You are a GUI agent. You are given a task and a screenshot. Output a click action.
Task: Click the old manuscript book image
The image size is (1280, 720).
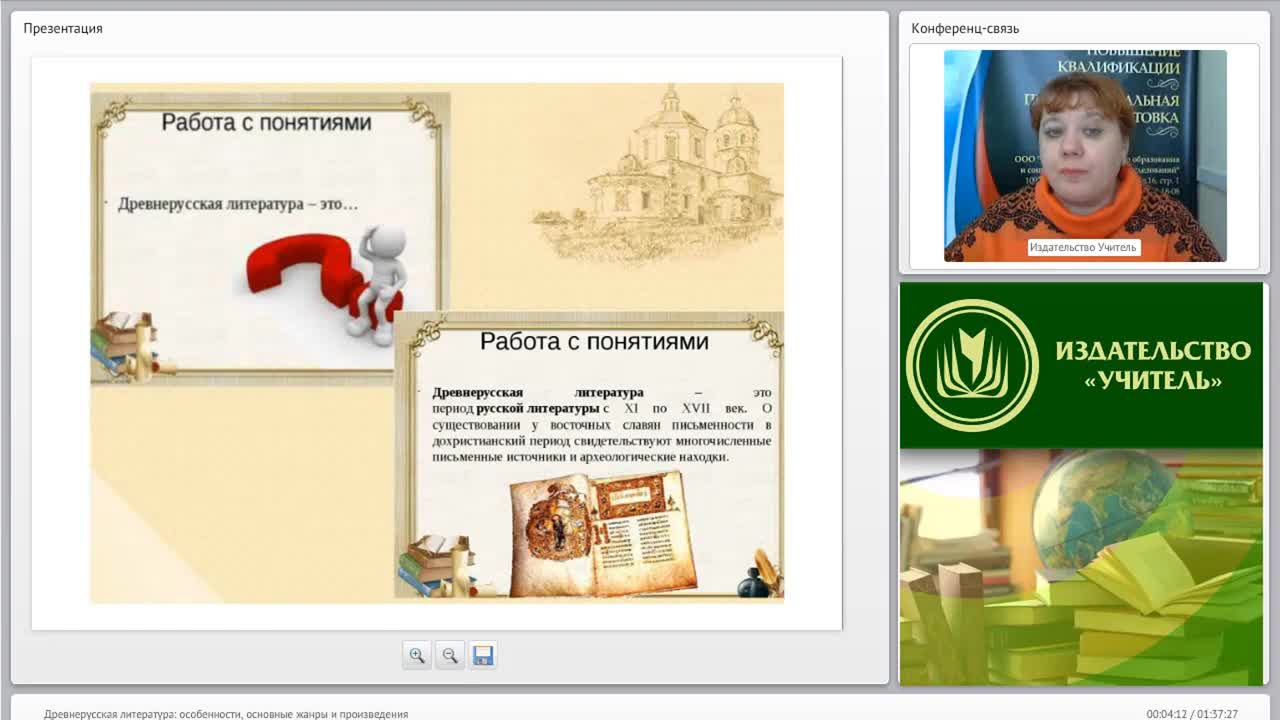coord(604,534)
